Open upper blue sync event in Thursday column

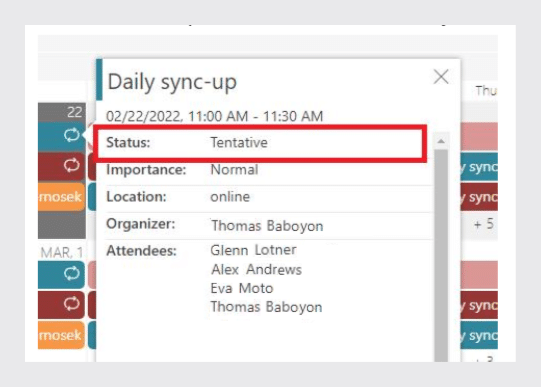[x=479, y=167]
